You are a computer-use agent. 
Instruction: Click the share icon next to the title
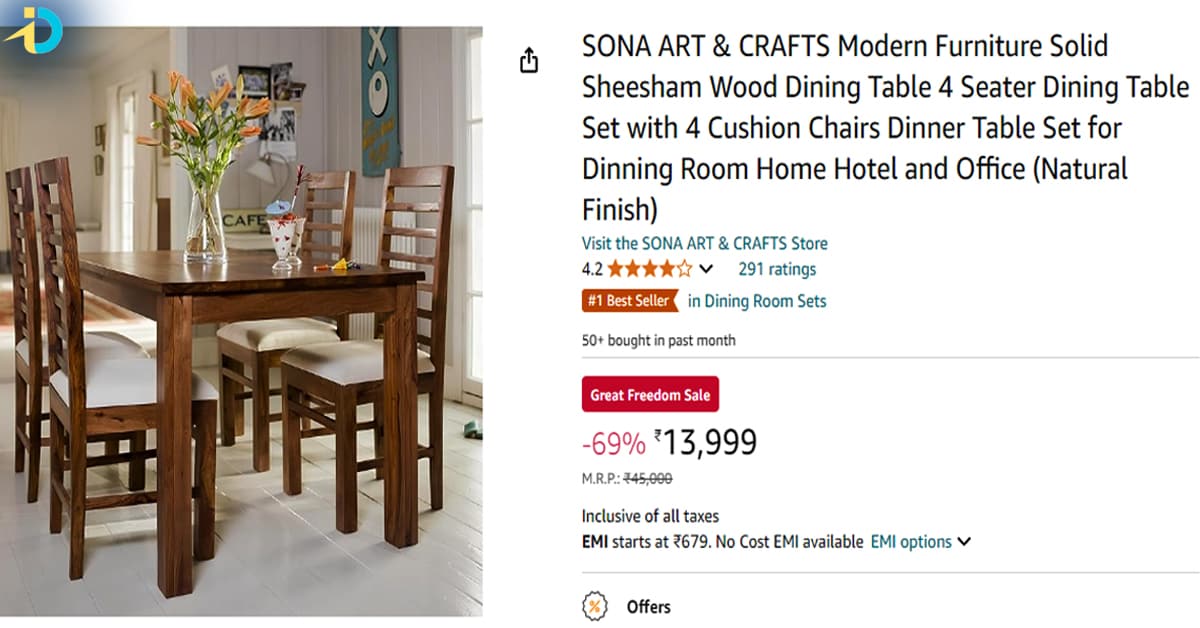point(529,60)
